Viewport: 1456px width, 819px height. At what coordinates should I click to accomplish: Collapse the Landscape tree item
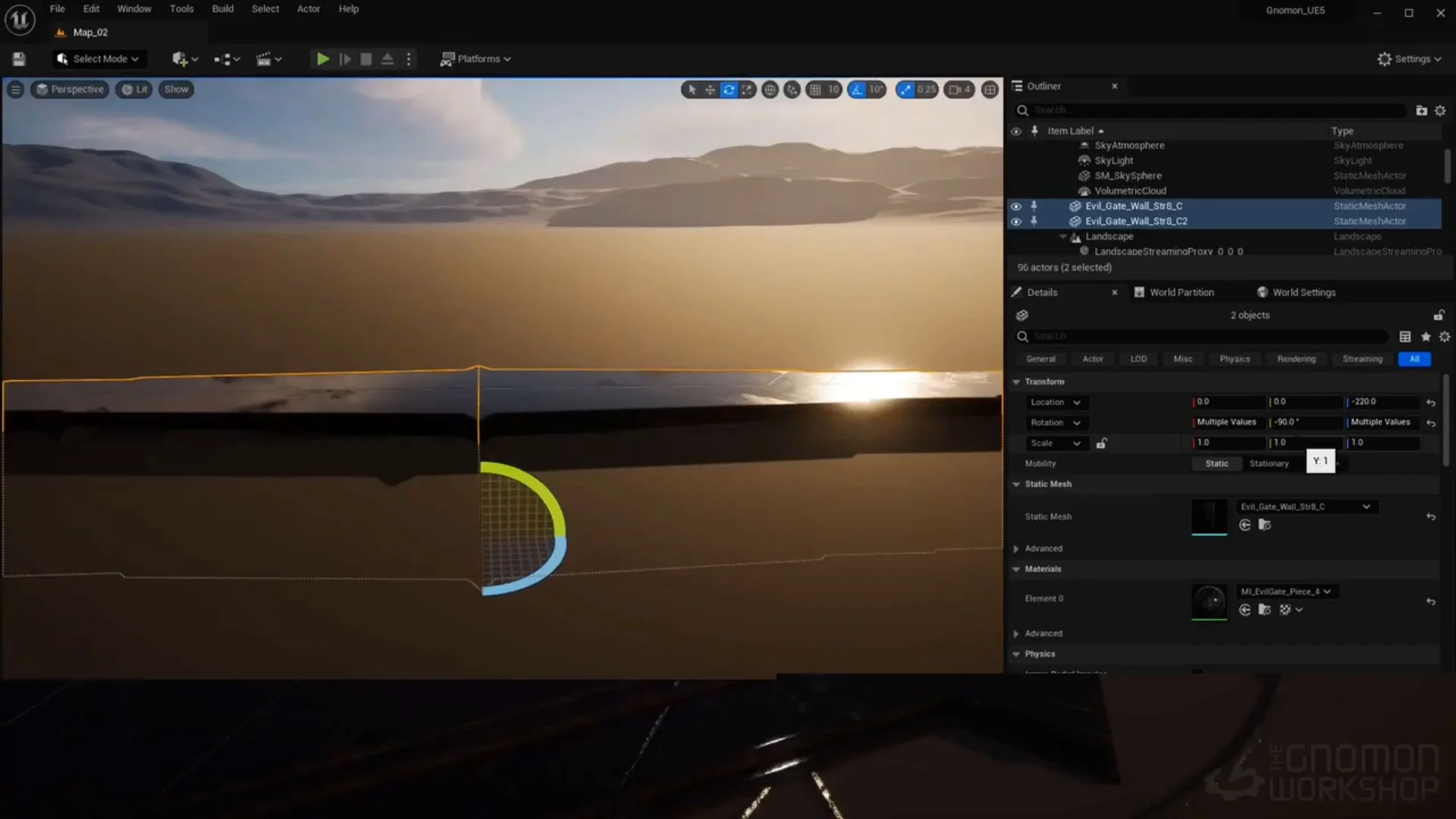point(1063,237)
